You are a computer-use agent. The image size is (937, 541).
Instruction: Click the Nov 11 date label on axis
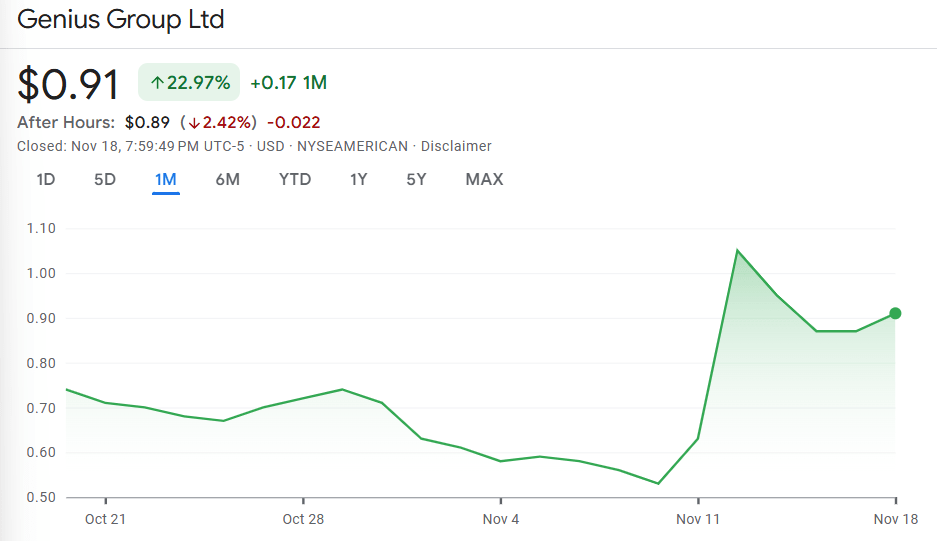pyautogui.click(x=699, y=519)
